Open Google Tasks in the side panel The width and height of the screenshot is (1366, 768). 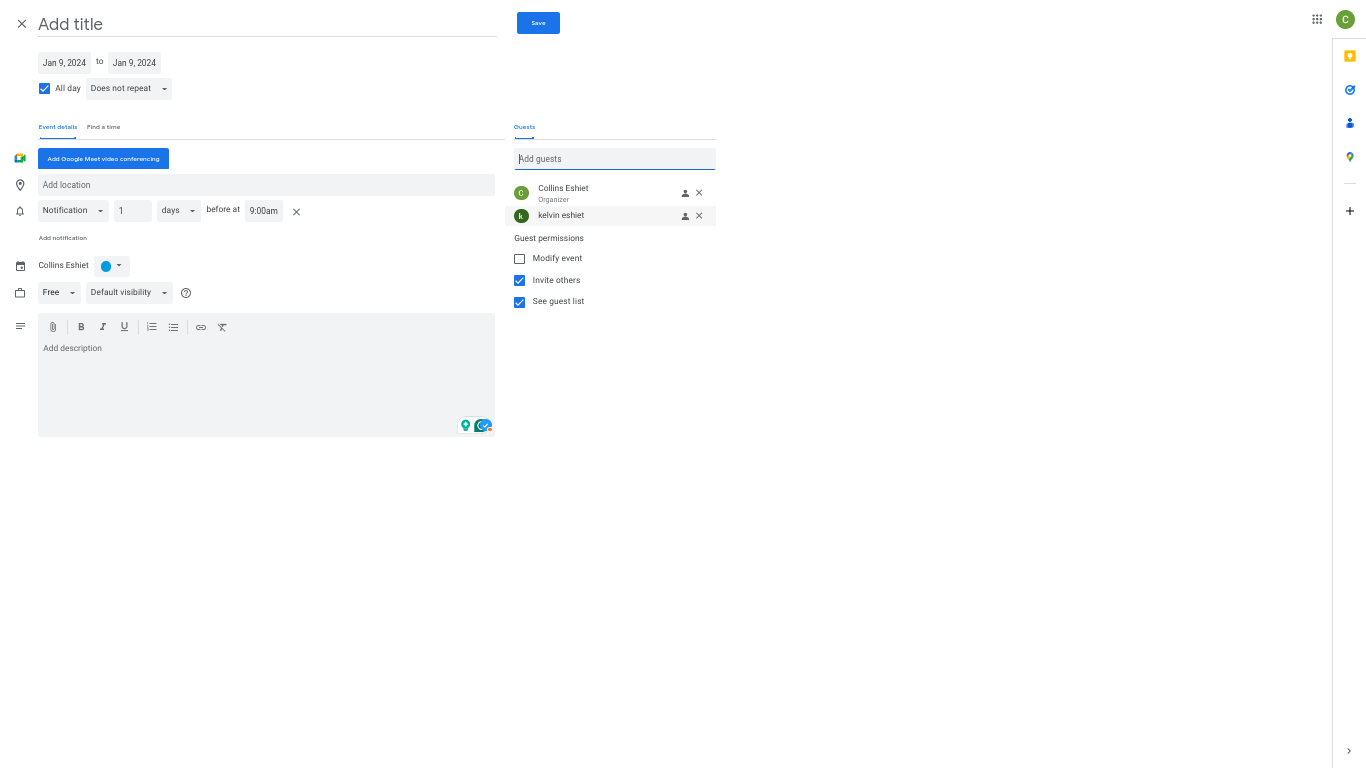click(x=1349, y=90)
